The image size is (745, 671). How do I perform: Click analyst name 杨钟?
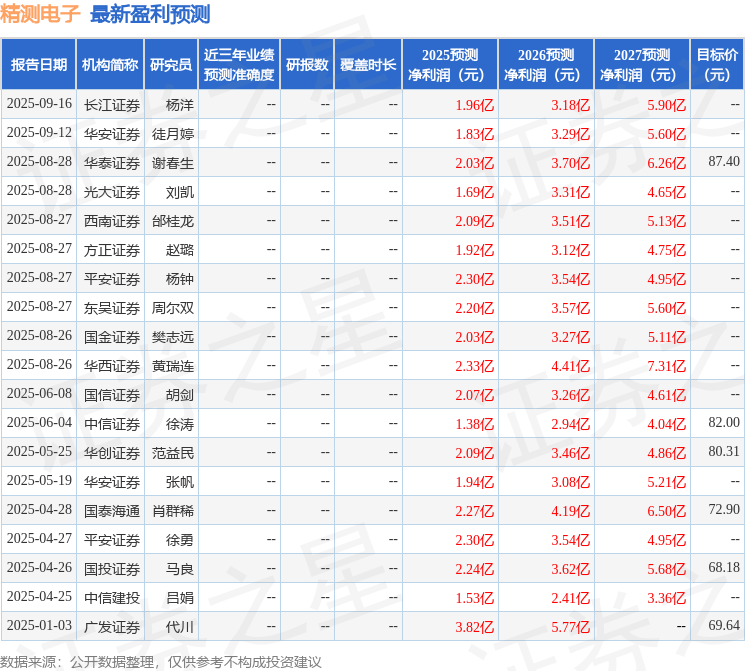[180, 279]
